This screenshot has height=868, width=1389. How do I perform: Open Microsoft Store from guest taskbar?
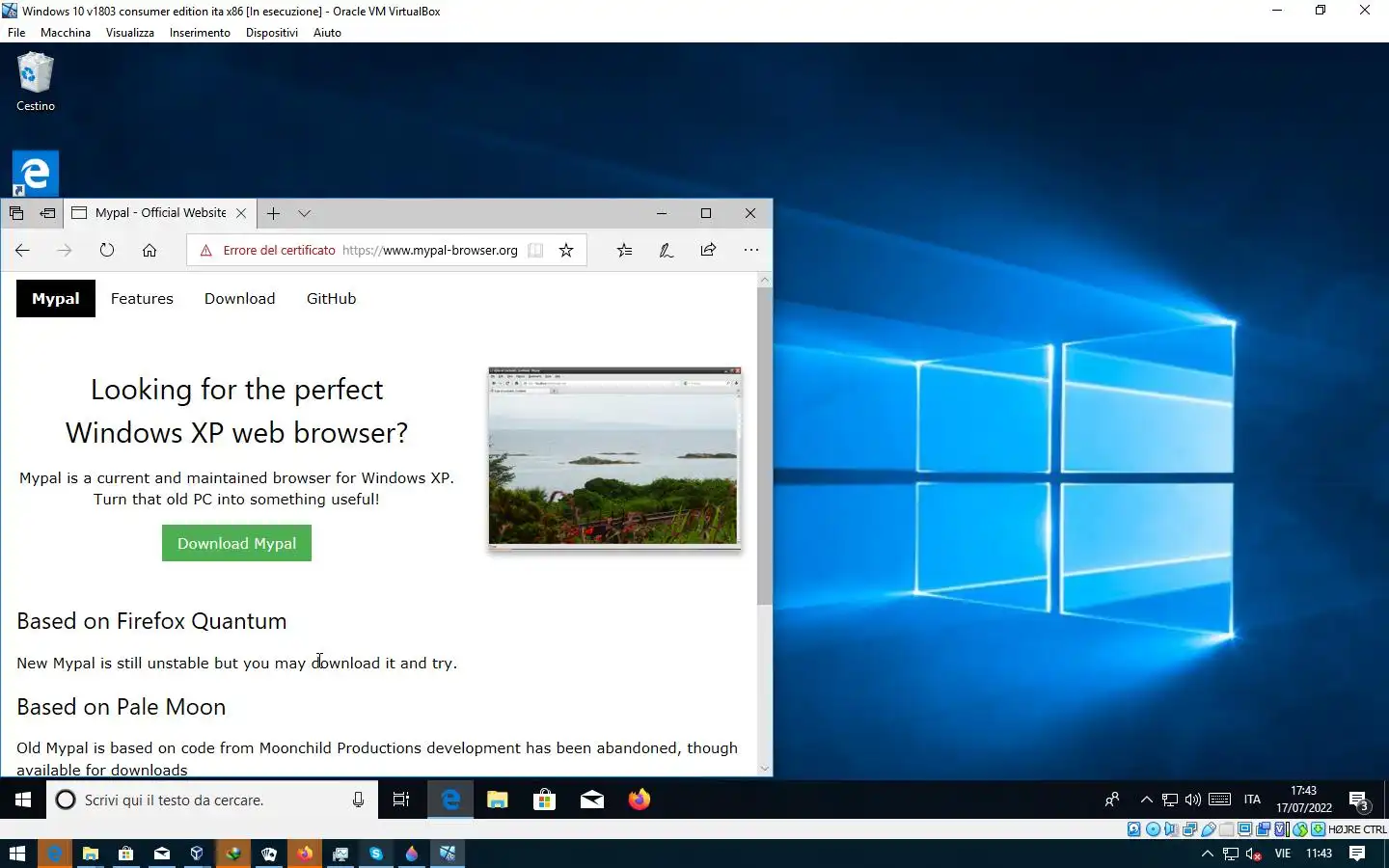pos(545,800)
